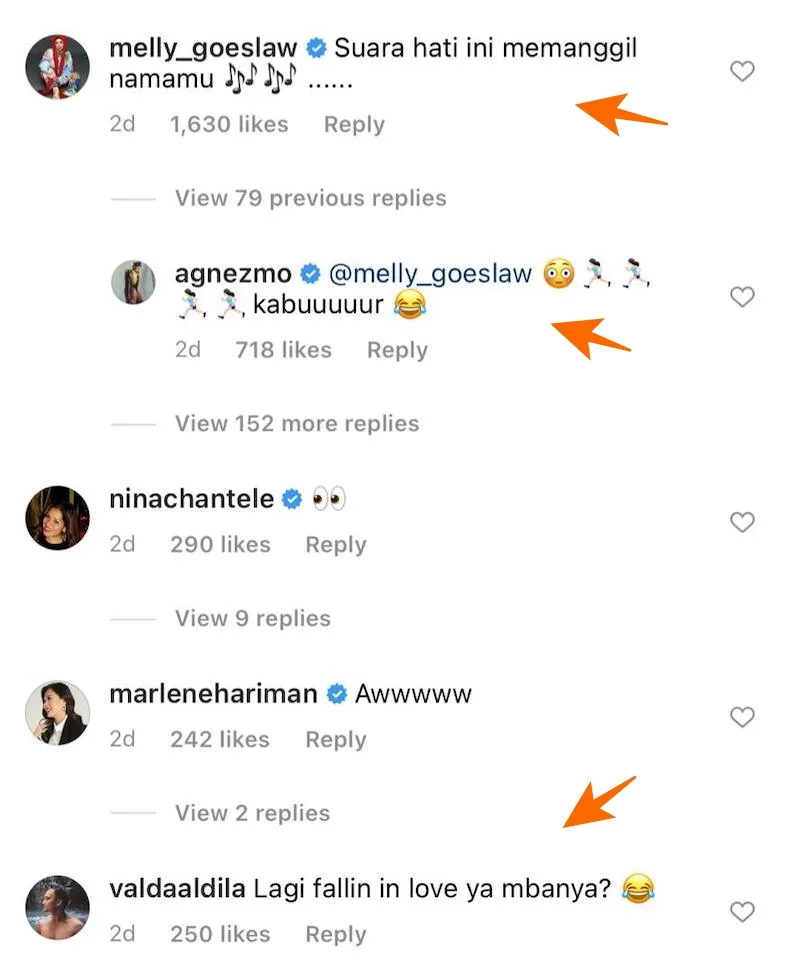The width and height of the screenshot is (800, 972).
Task: Reply to agnezmo's kabuuuuur comment
Action: (397, 350)
